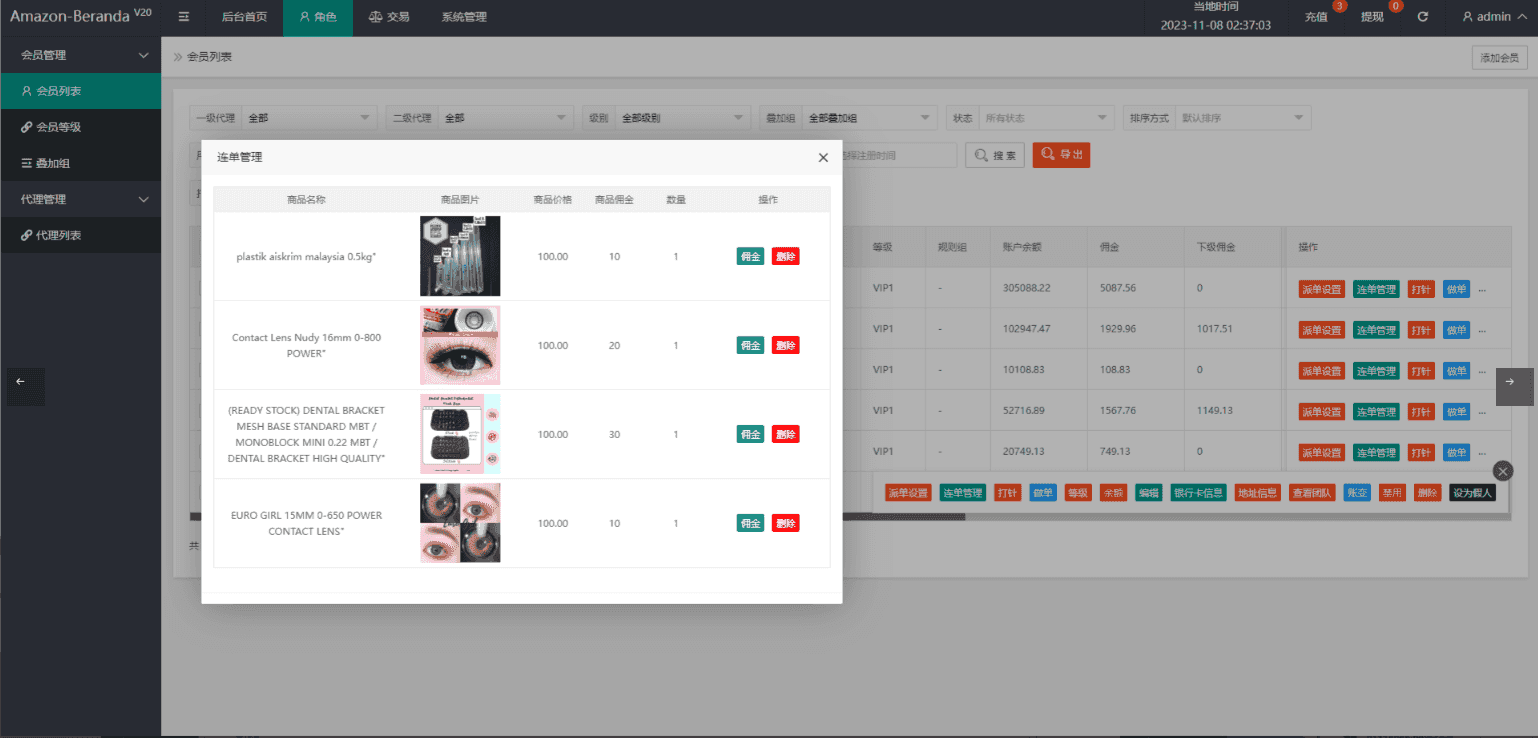Screen dimensions: 1538x738
Task: Collapse the 代理管理 sidebar group
Action: [81, 199]
